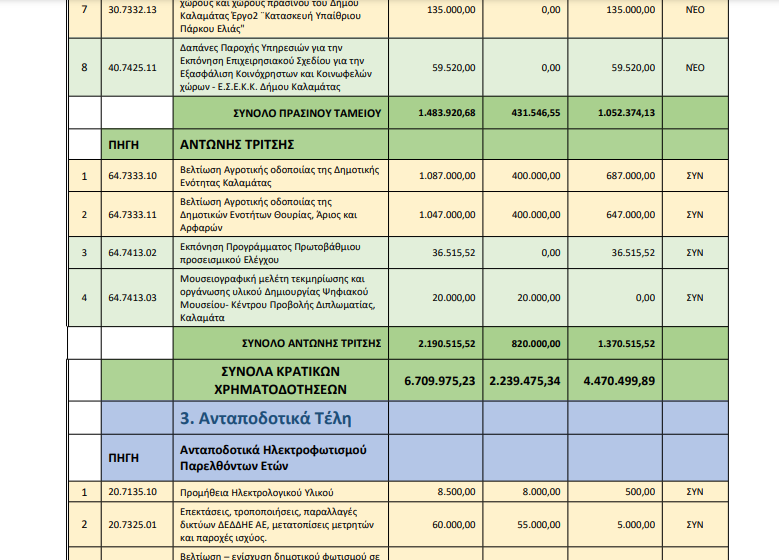Screen dimensions: 779x560
Task: Select the value 5.000,00
Action: point(636,525)
